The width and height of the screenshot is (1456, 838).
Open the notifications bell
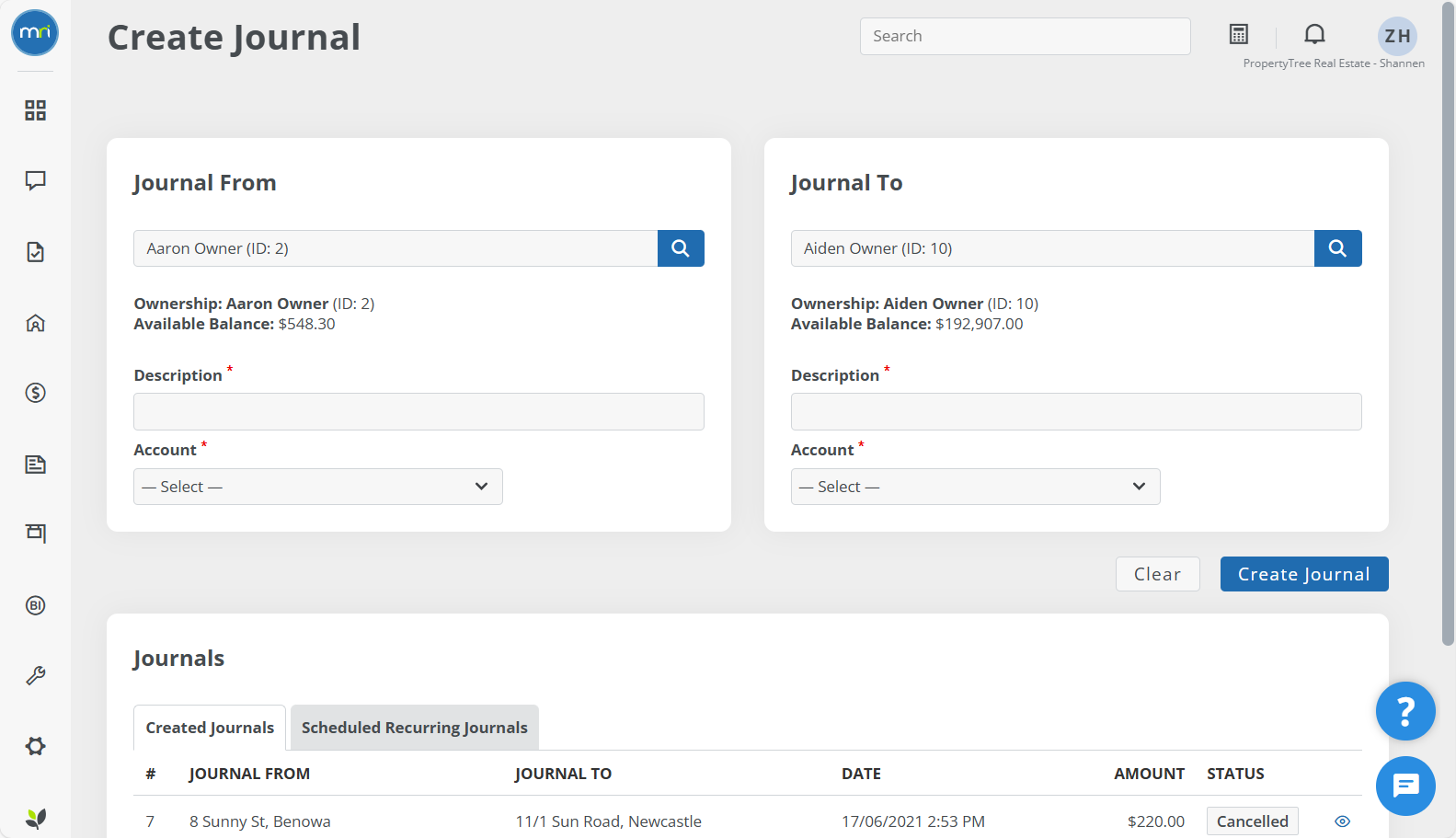coord(1315,35)
